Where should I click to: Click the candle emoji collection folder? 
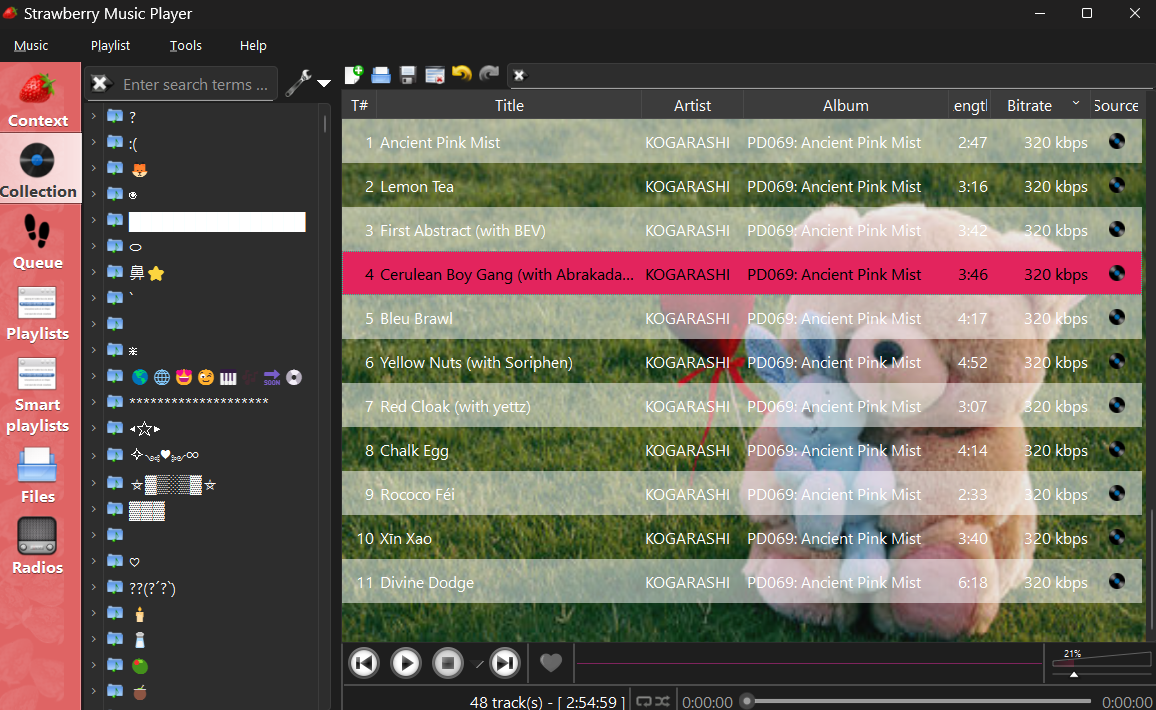click(x=139, y=613)
